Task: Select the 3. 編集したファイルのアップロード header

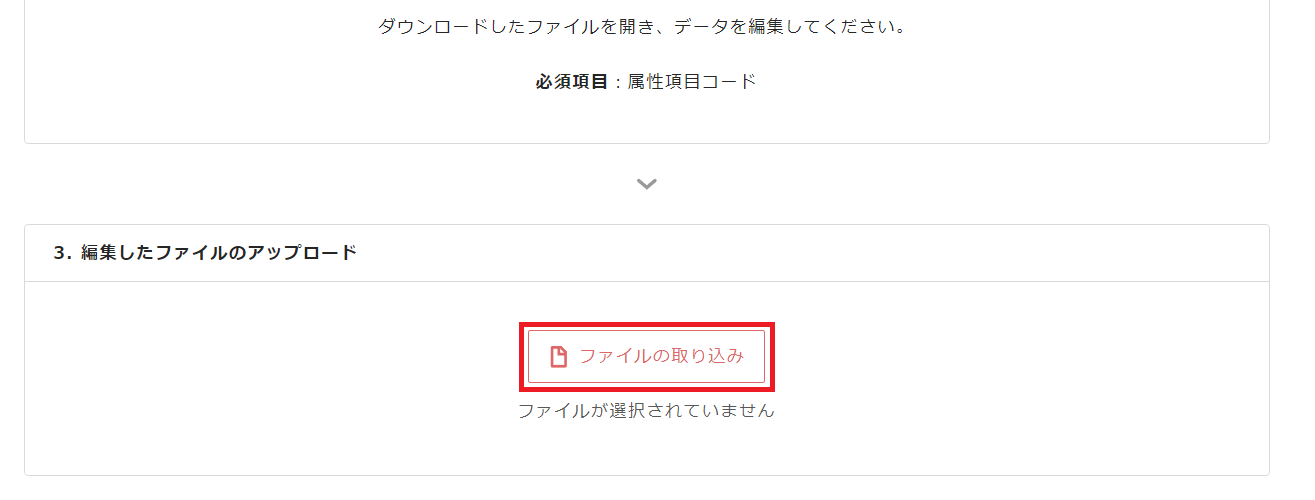Action: [x=205, y=253]
